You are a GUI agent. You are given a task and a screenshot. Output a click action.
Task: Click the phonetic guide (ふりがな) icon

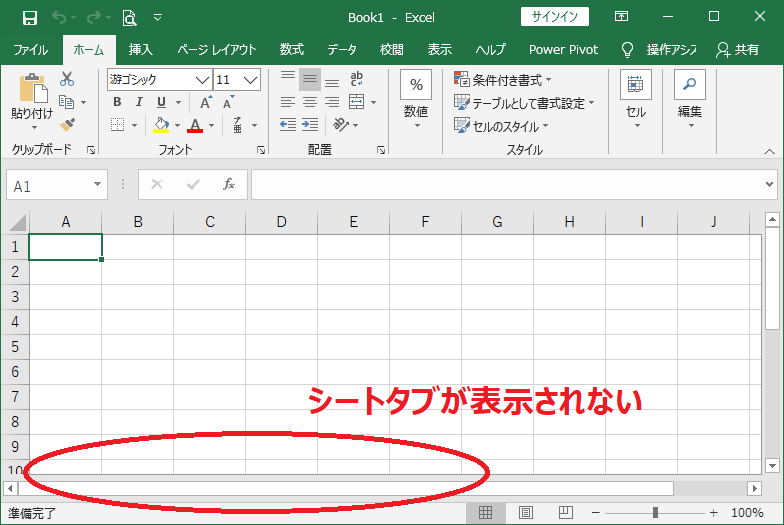(x=238, y=125)
